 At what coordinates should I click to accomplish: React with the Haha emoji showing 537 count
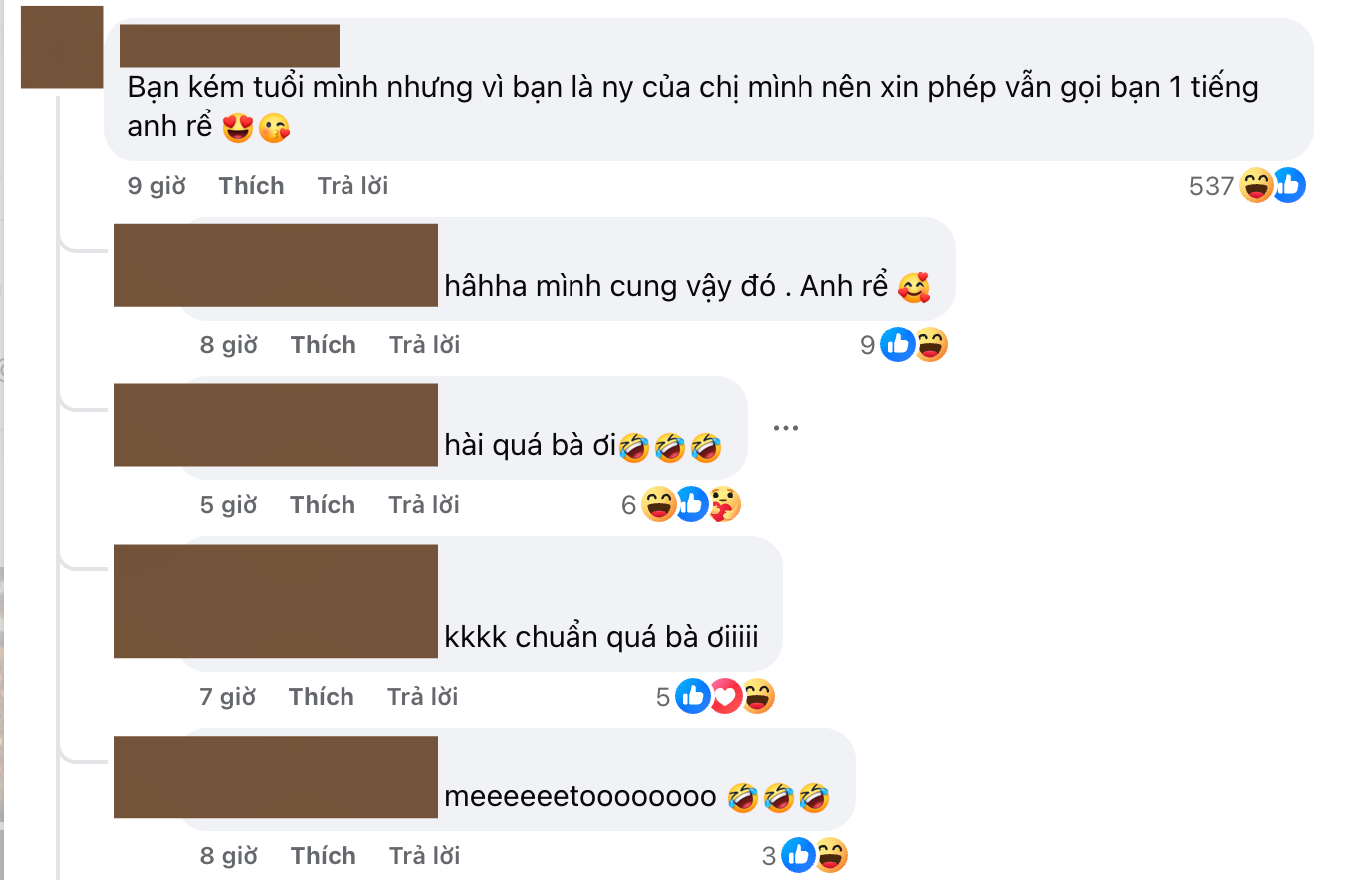[x=1254, y=185]
